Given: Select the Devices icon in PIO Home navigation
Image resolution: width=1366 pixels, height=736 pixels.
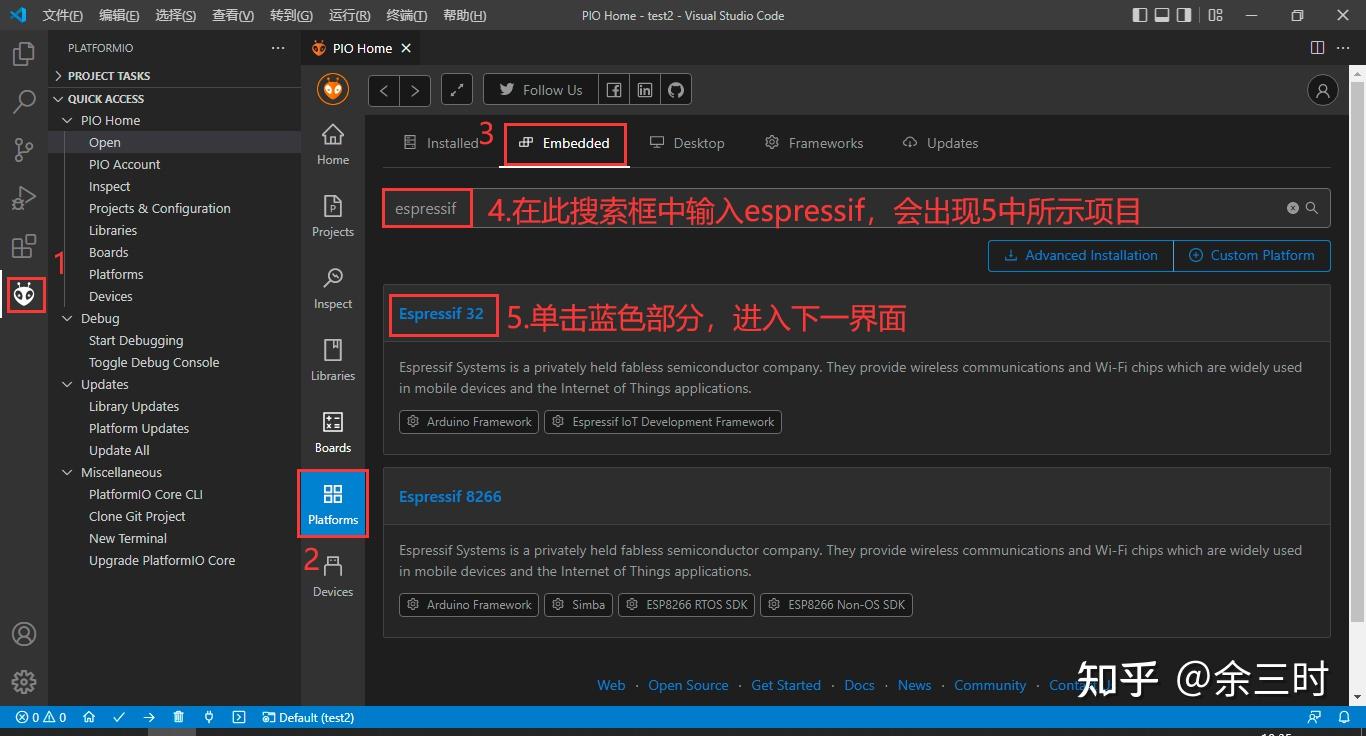Looking at the screenshot, I should pos(332,575).
